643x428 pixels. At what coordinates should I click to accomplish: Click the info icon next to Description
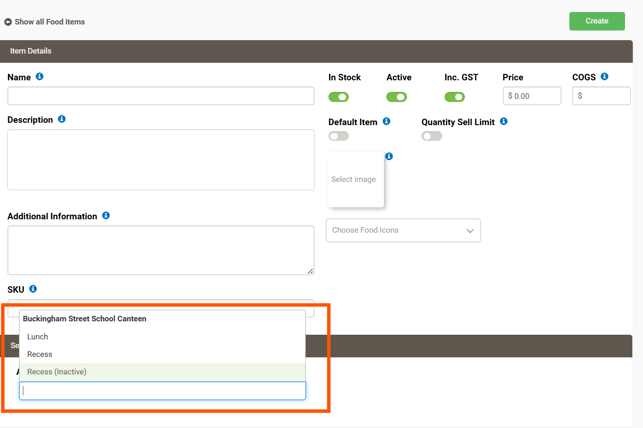[62, 120]
